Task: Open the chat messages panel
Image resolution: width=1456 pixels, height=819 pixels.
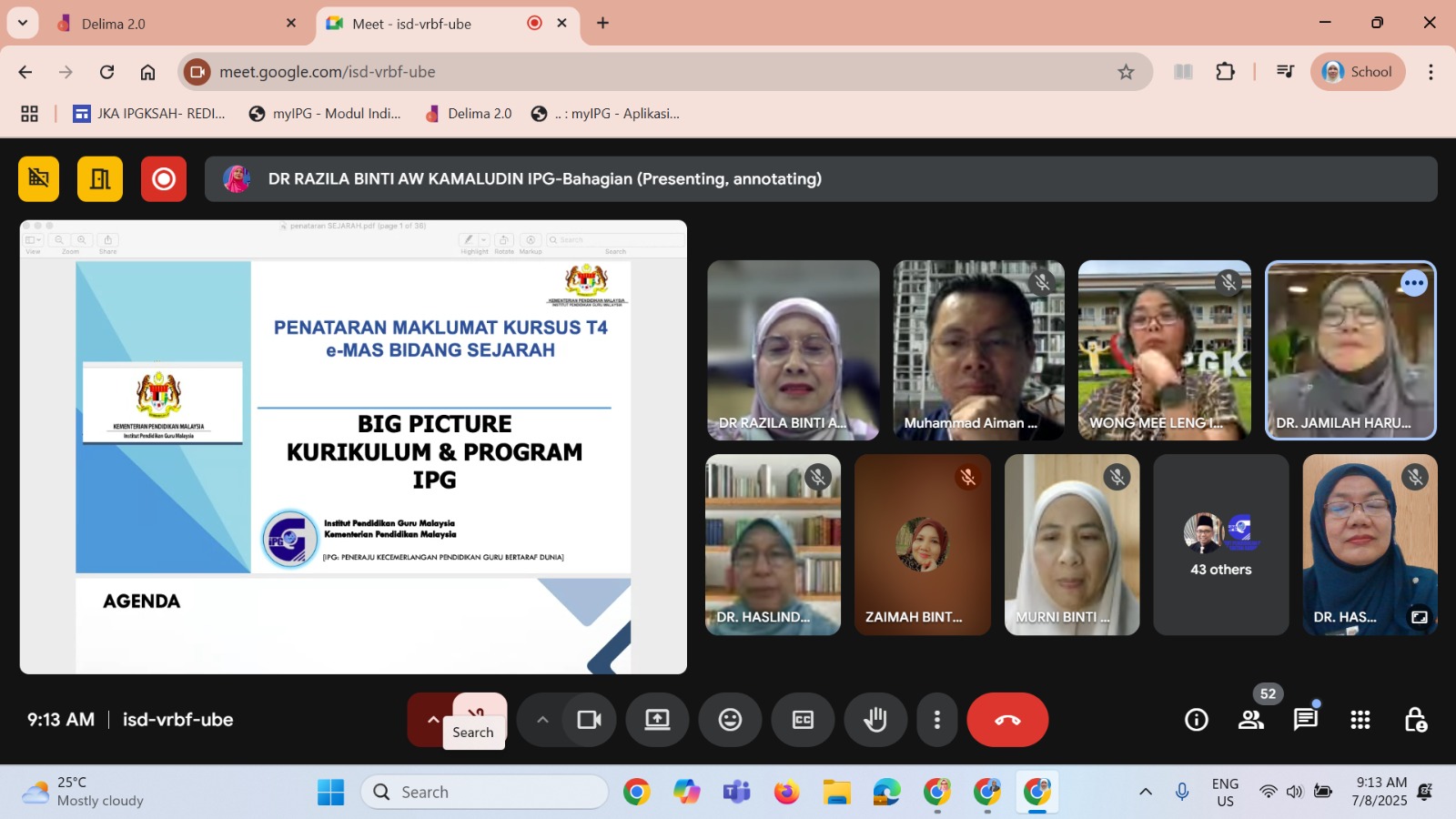Action: pos(1306,720)
